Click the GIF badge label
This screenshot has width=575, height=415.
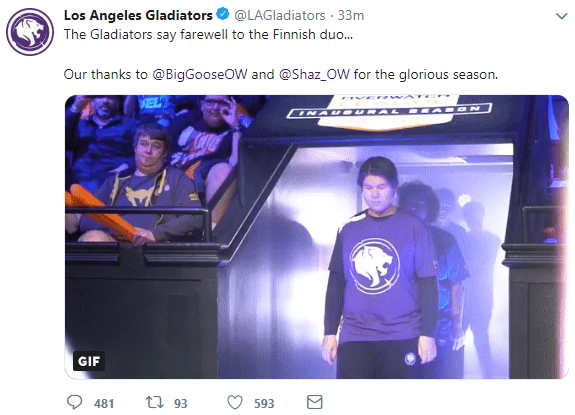(89, 361)
